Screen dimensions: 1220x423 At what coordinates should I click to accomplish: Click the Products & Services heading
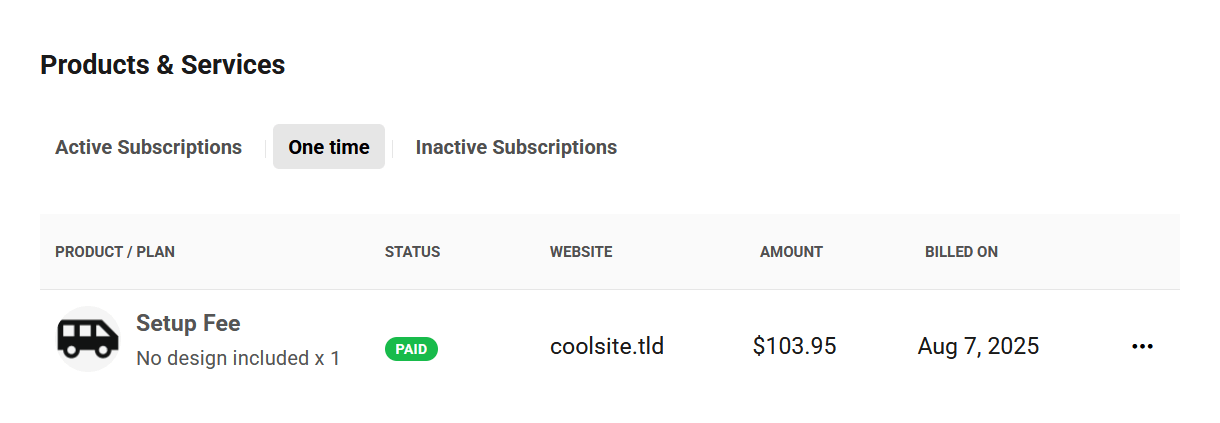tap(163, 65)
